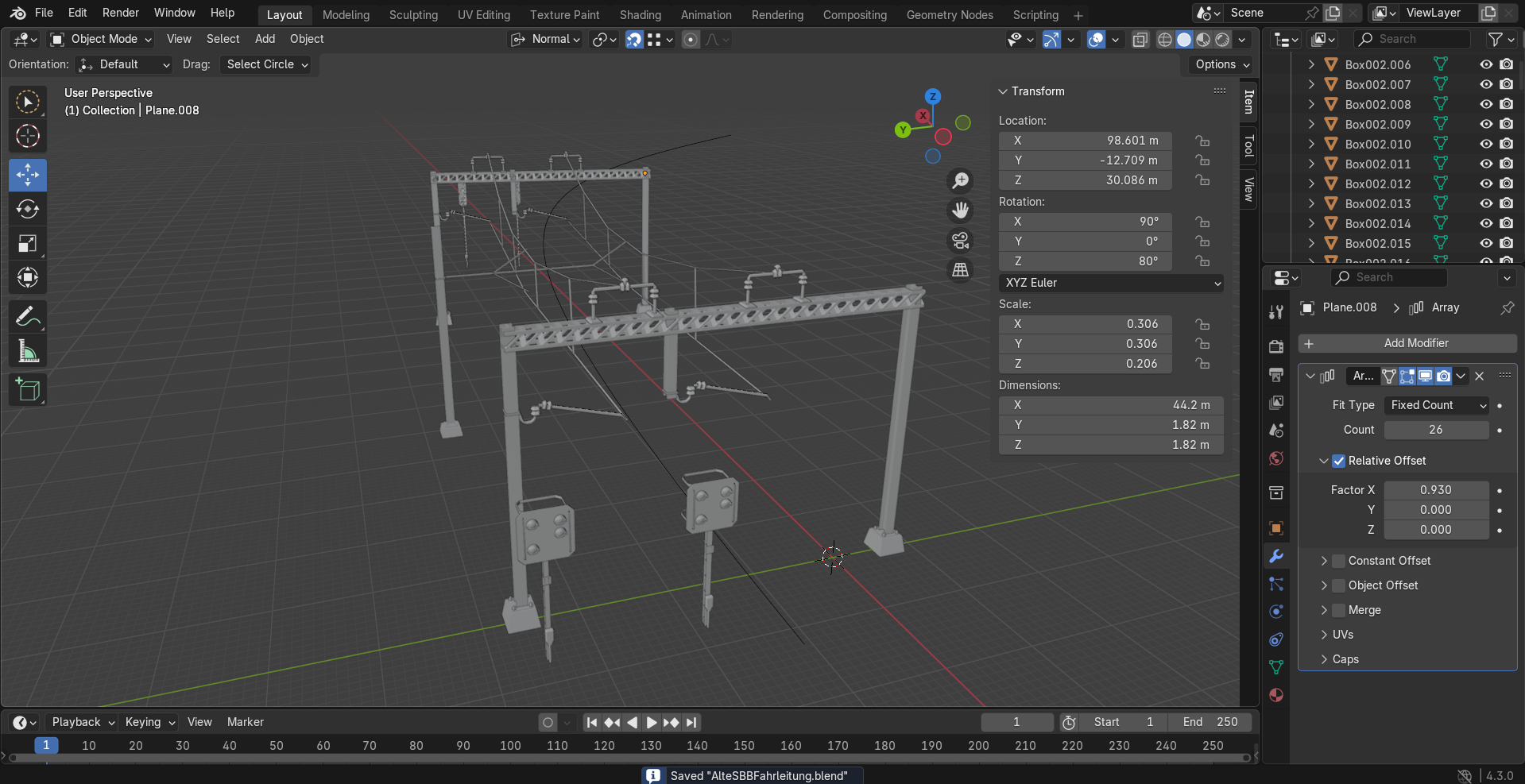Select the Move tool in the toolbar
This screenshot has height=784, width=1525.
pos(28,175)
